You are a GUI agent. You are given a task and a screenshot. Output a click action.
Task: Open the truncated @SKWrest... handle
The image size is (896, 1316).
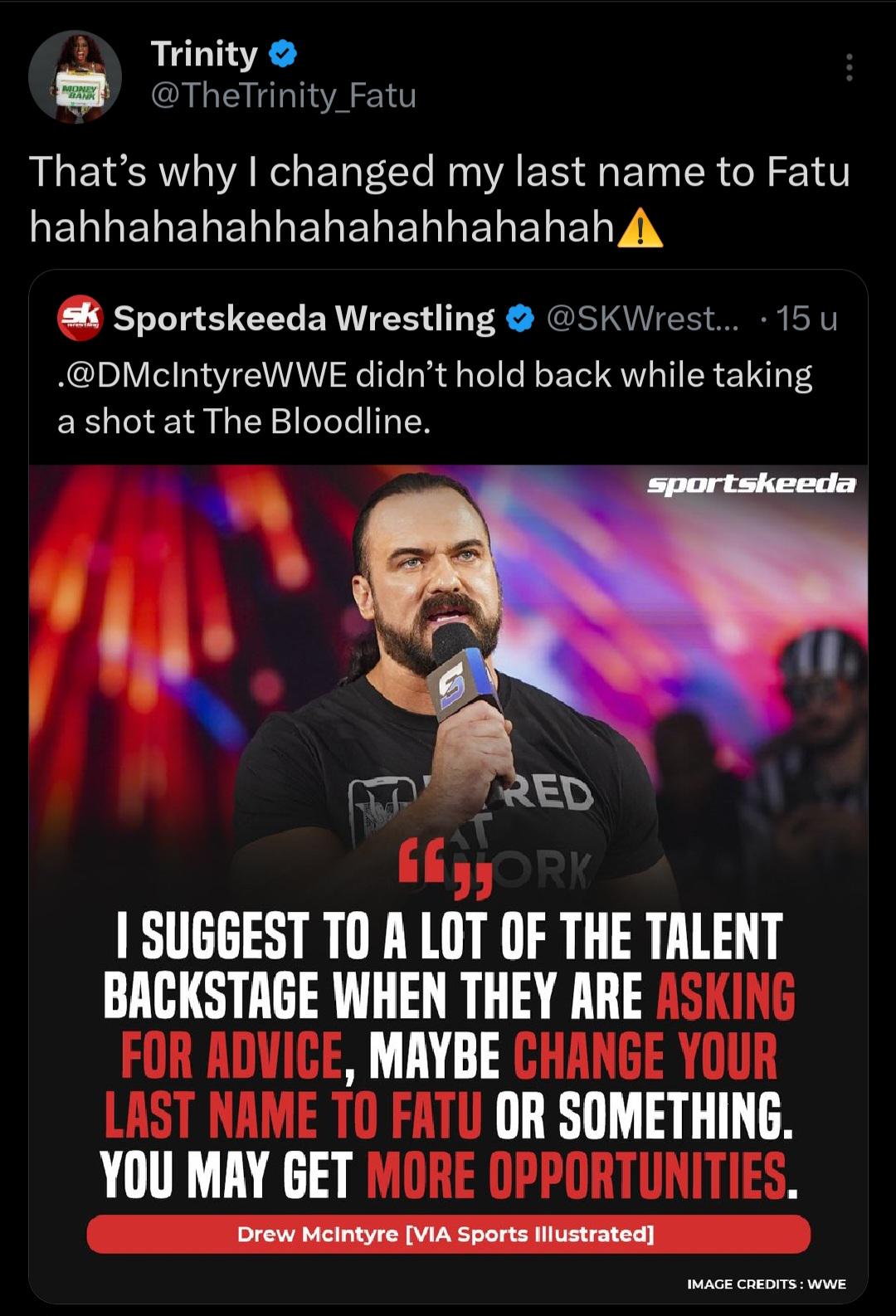(x=641, y=318)
